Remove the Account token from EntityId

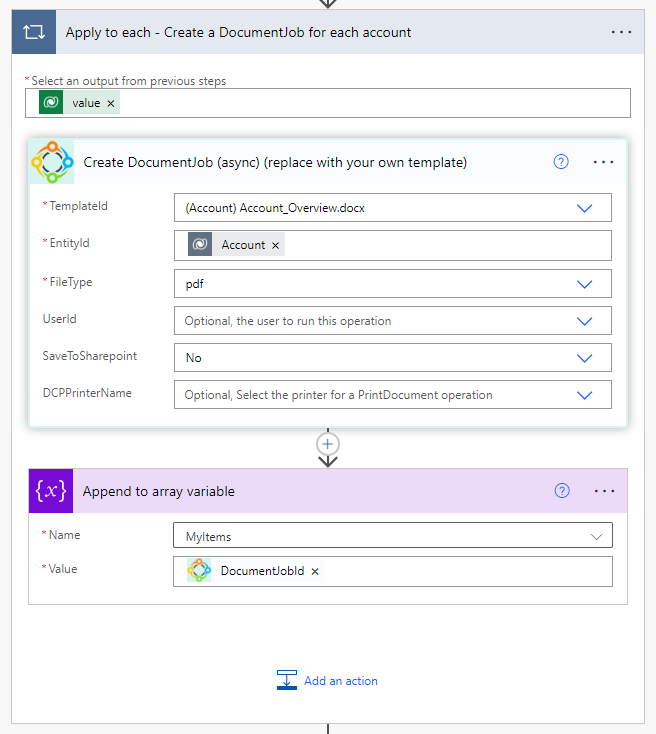tap(275, 245)
